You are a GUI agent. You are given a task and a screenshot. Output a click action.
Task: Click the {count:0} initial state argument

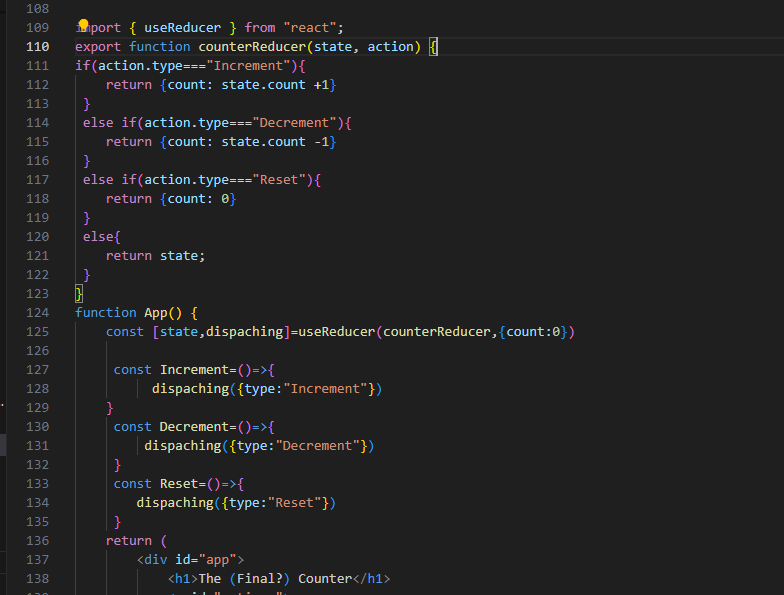[533, 332]
